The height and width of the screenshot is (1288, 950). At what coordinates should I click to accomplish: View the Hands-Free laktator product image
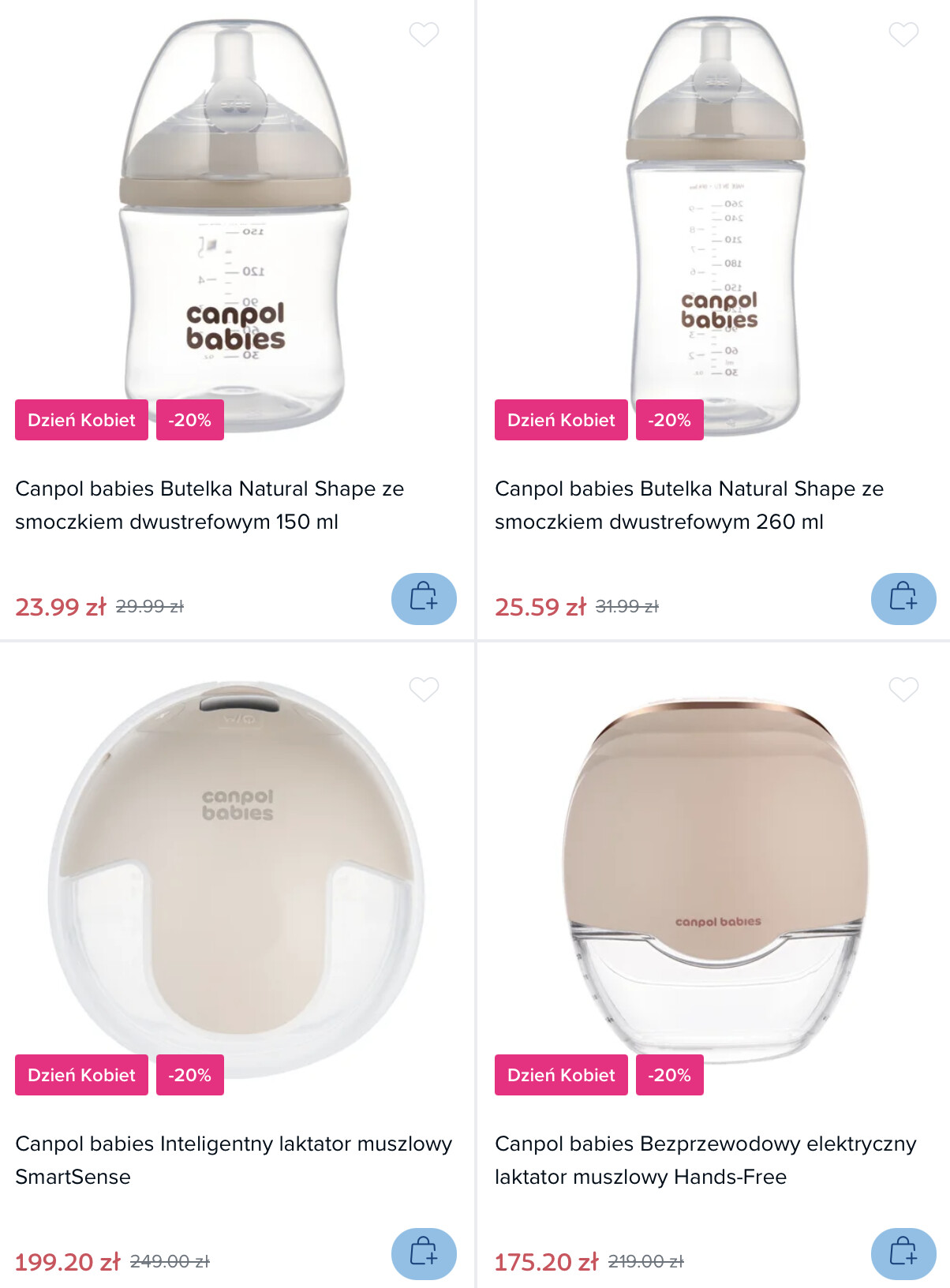715,878
